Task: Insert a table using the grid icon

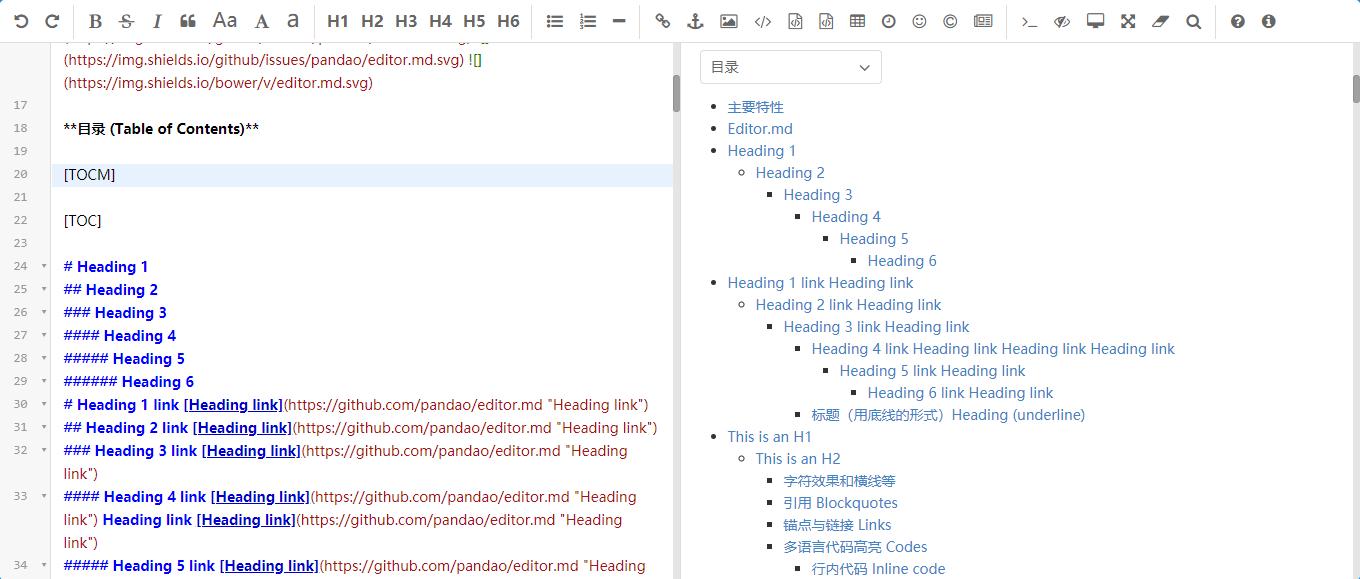Action: pos(857,21)
